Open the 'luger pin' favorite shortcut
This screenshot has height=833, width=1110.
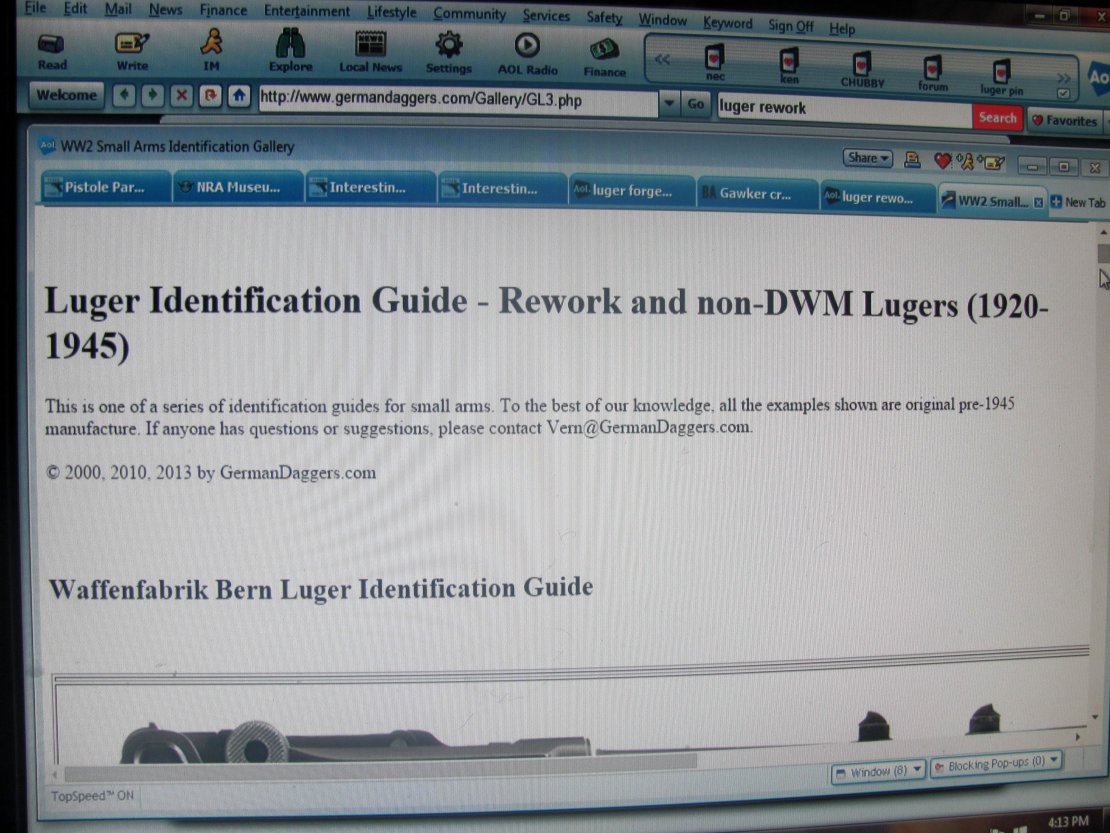pyautogui.click(x=1001, y=78)
